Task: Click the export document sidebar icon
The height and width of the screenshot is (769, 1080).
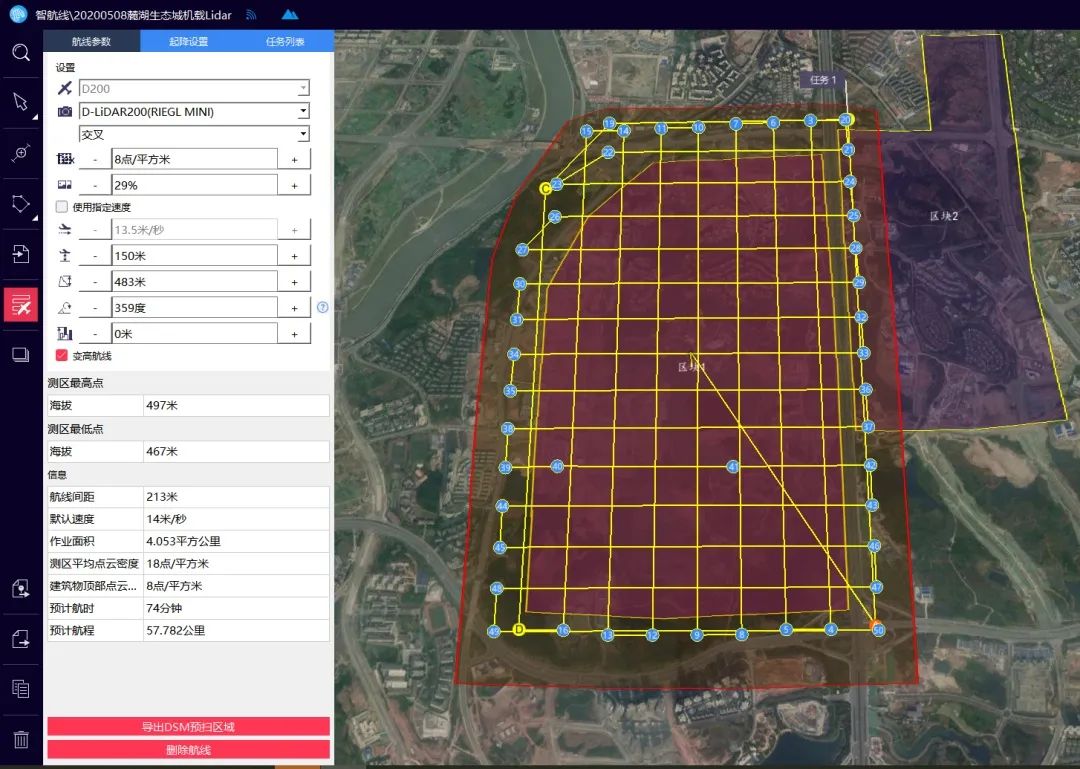Action: (x=21, y=639)
